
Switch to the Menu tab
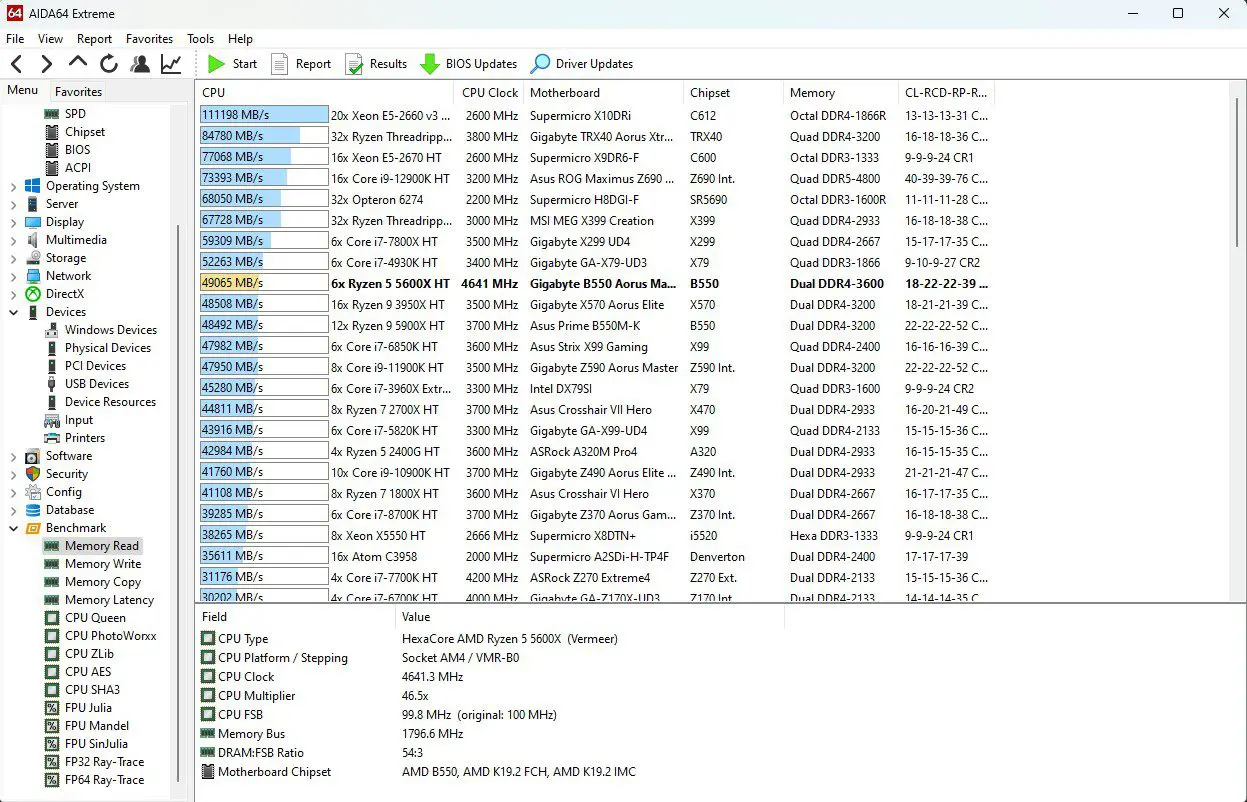(x=22, y=91)
